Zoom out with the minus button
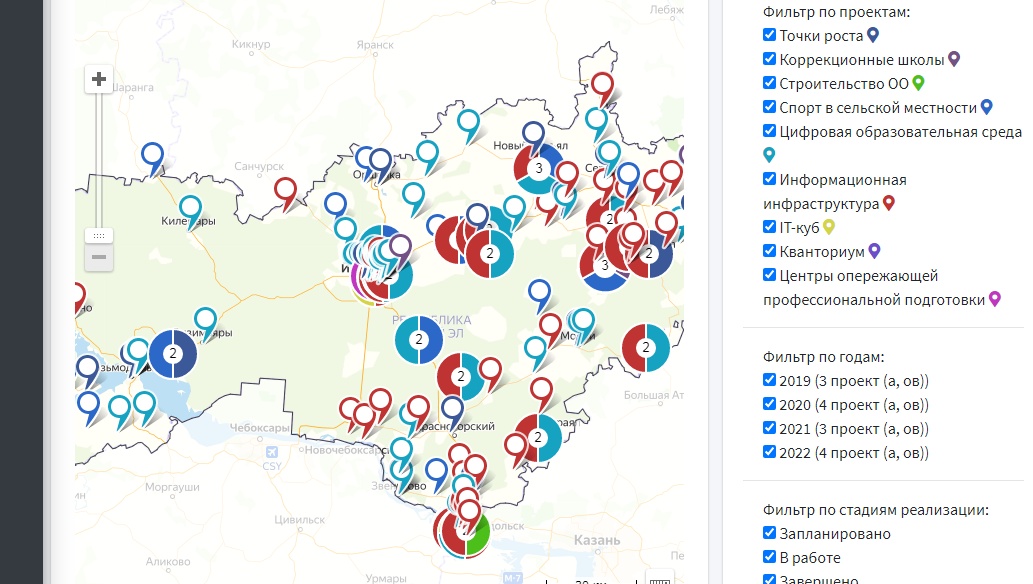Screen dimensions: 1033x584 pos(98,258)
